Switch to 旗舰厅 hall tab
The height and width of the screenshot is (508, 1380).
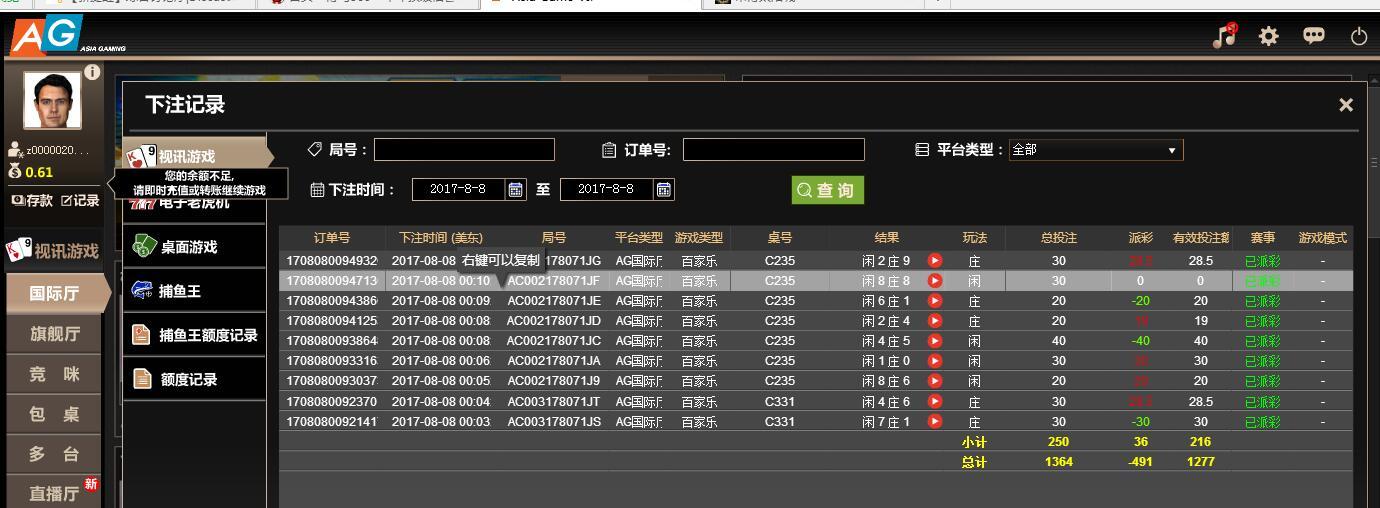pyautogui.click(x=54, y=334)
